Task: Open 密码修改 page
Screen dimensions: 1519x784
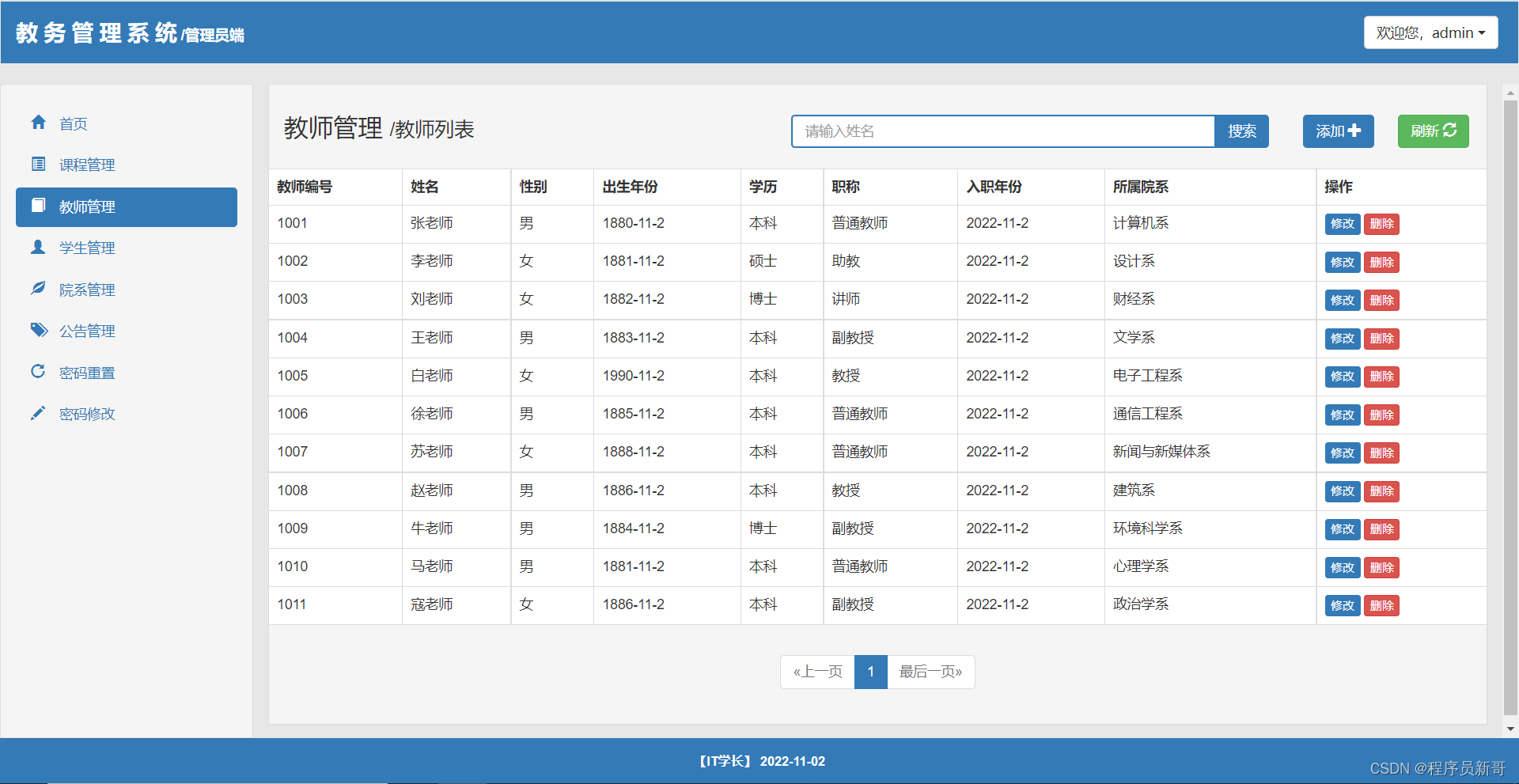Action: point(127,414)
